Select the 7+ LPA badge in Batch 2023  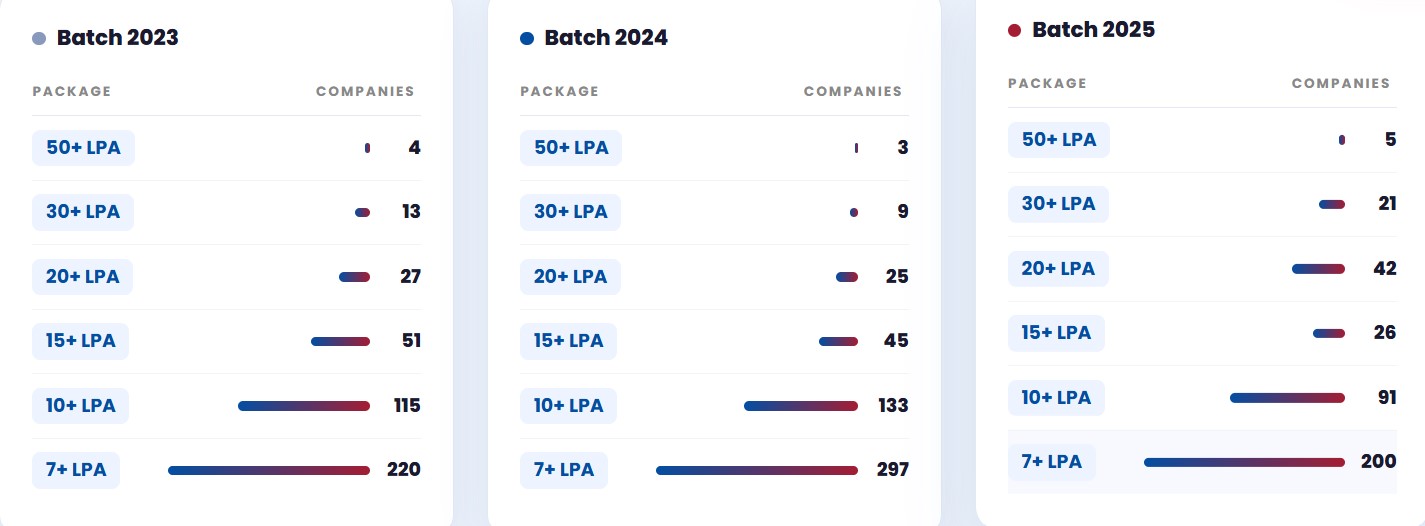point(76,470)
